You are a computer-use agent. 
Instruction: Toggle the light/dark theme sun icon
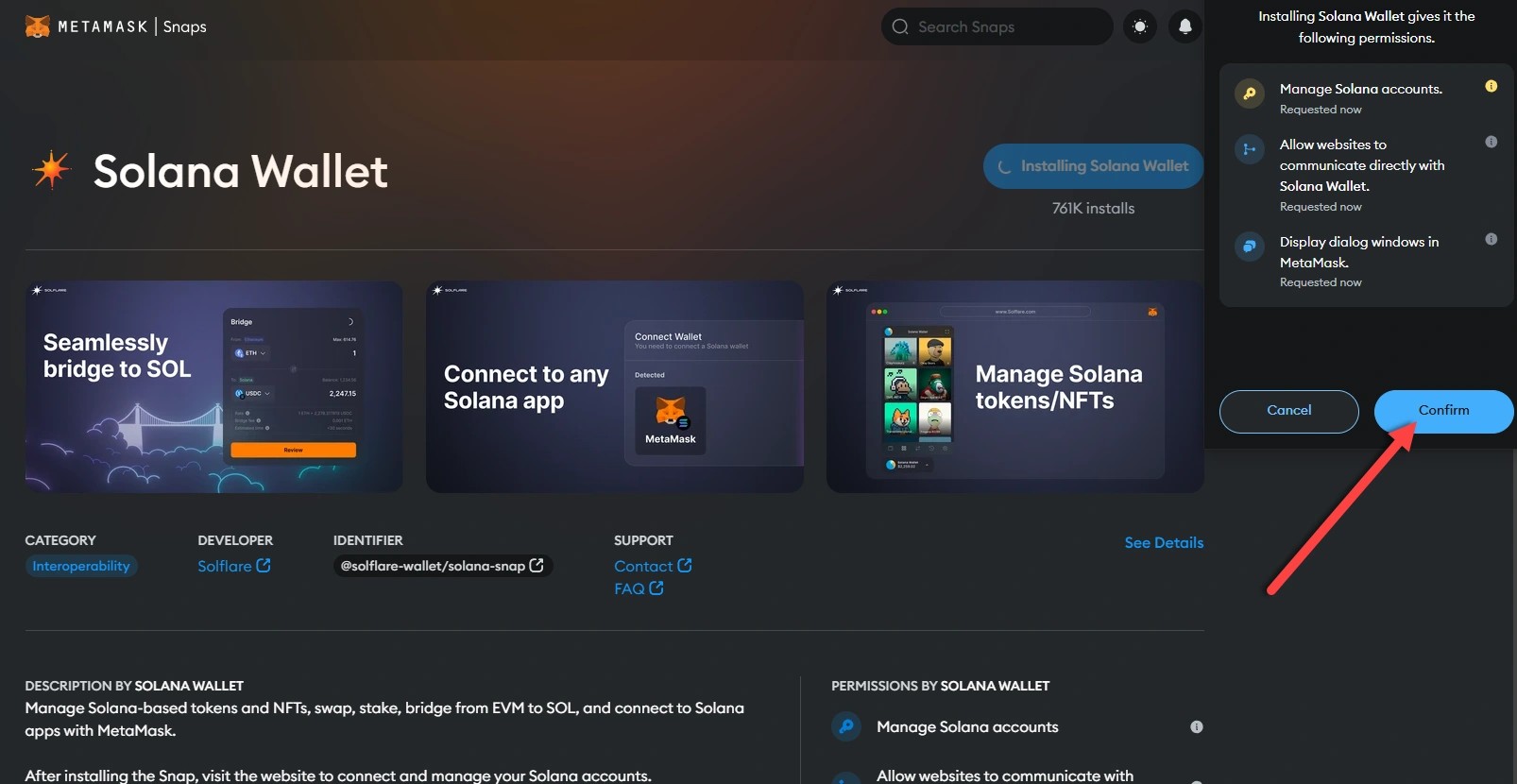1140,26
